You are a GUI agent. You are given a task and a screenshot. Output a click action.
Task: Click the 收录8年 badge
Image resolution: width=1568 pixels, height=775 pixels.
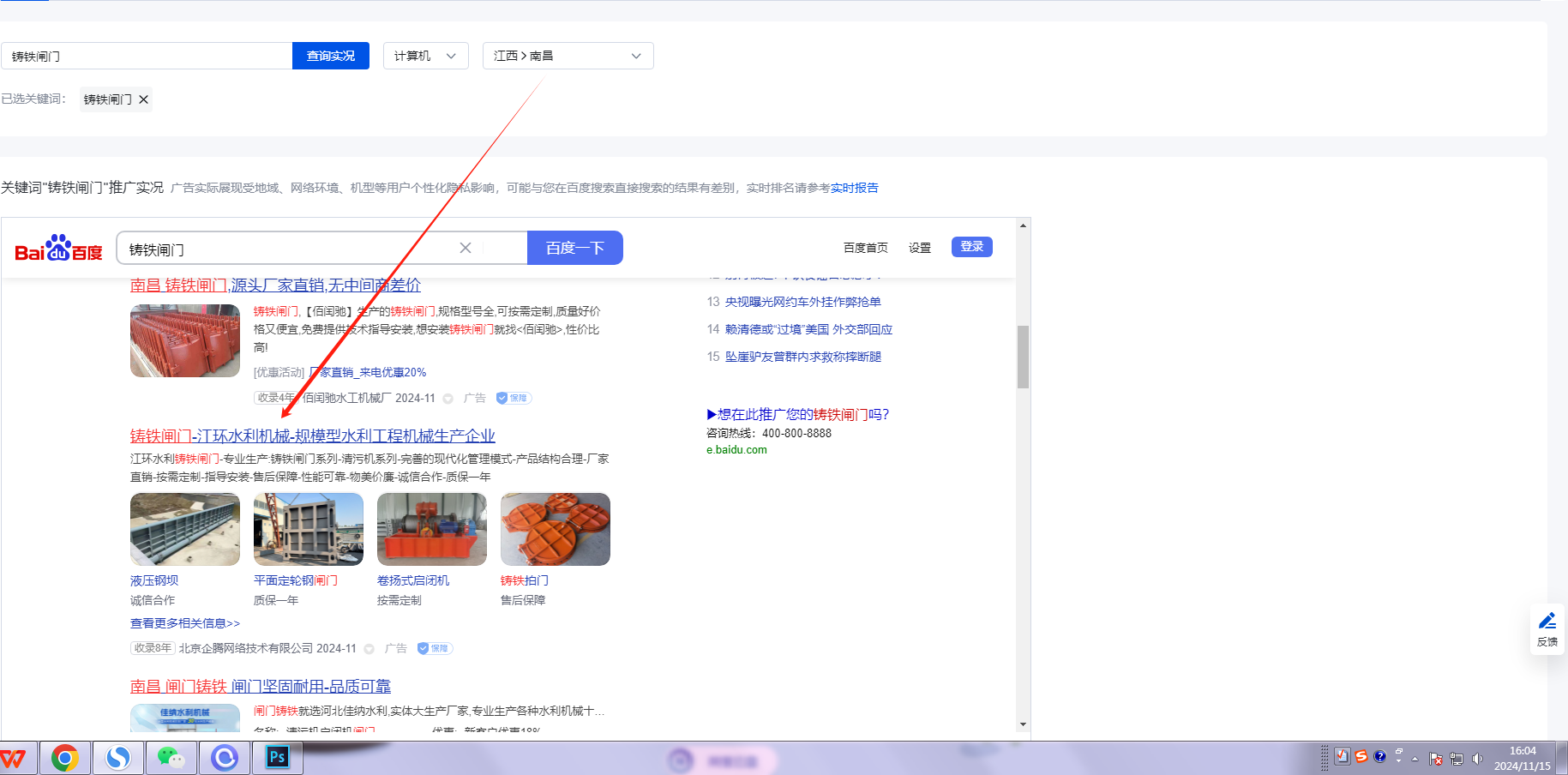pos(153,648)
